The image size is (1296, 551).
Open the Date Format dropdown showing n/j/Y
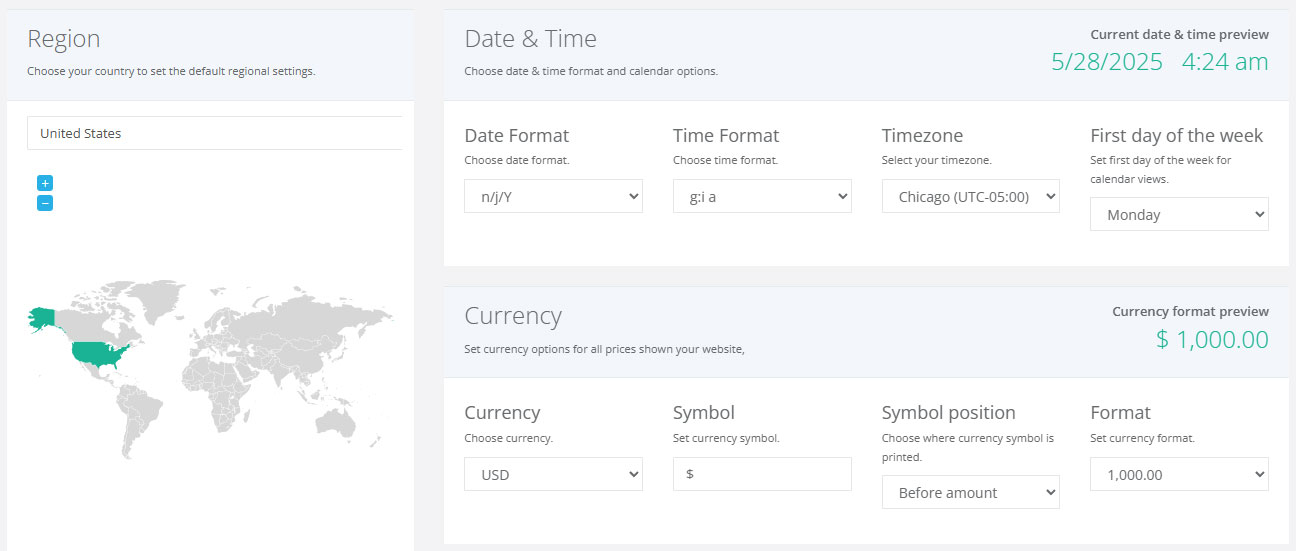click(x=553, y=196)
